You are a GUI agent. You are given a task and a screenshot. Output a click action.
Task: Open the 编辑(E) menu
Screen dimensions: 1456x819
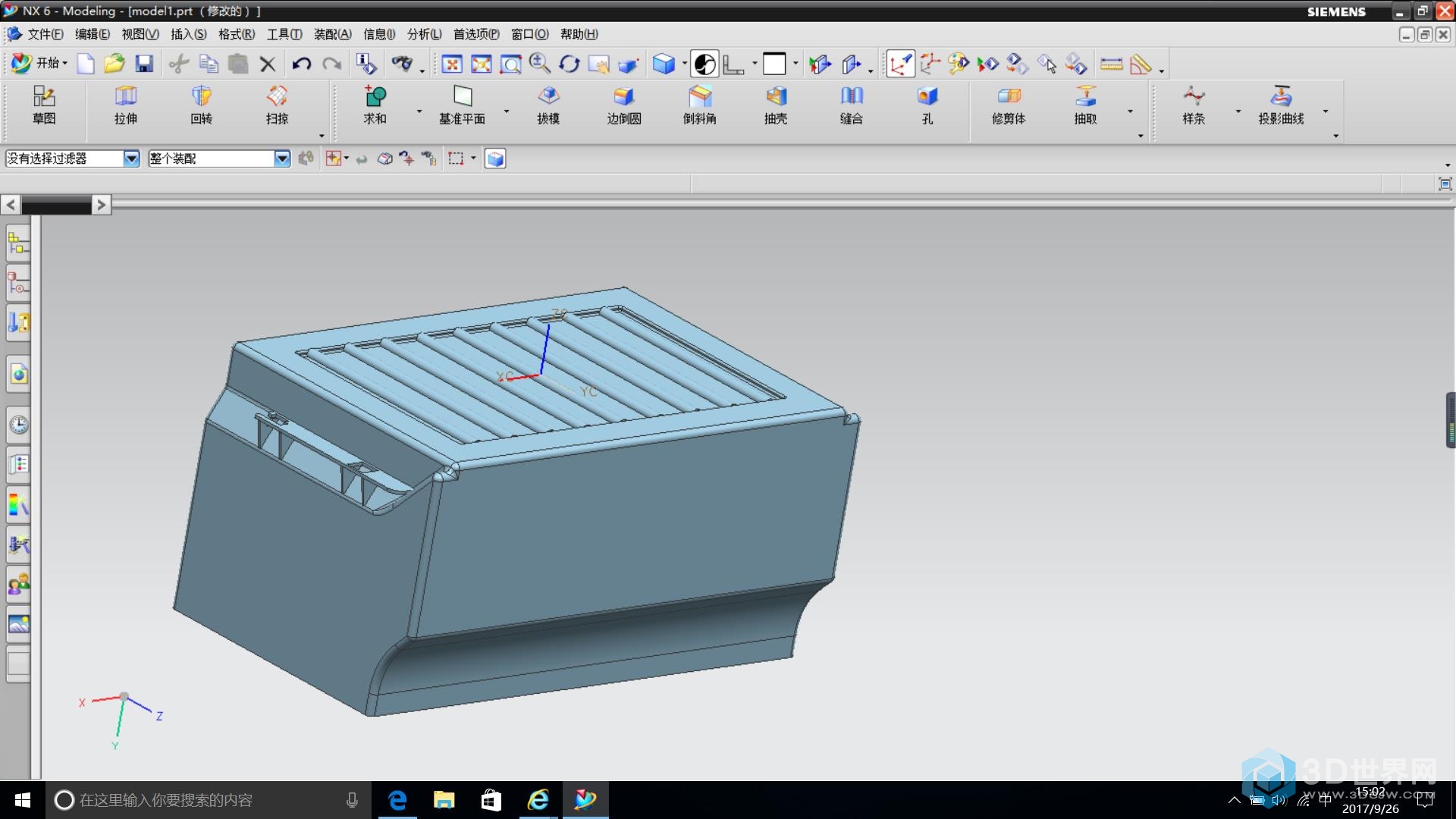click(x=93, y=34)
